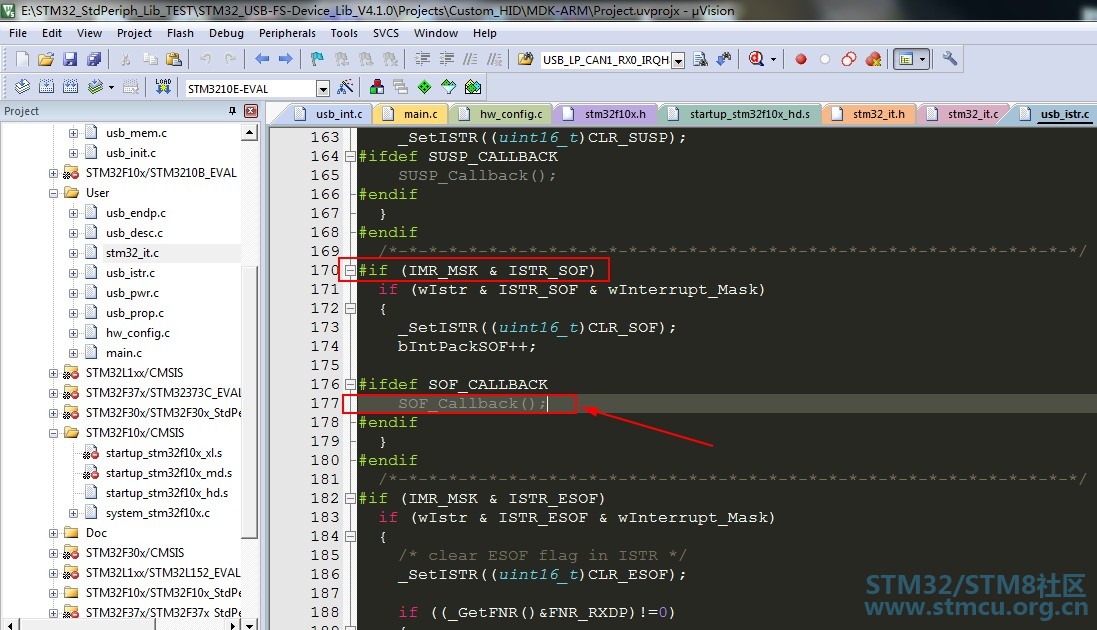Viewport: 1097px width, 630px height.
Task: Open the USB_LP_CAN1_RX0_IRQH find dropdown
Action: pyautogui.click(x=677, y=61)
